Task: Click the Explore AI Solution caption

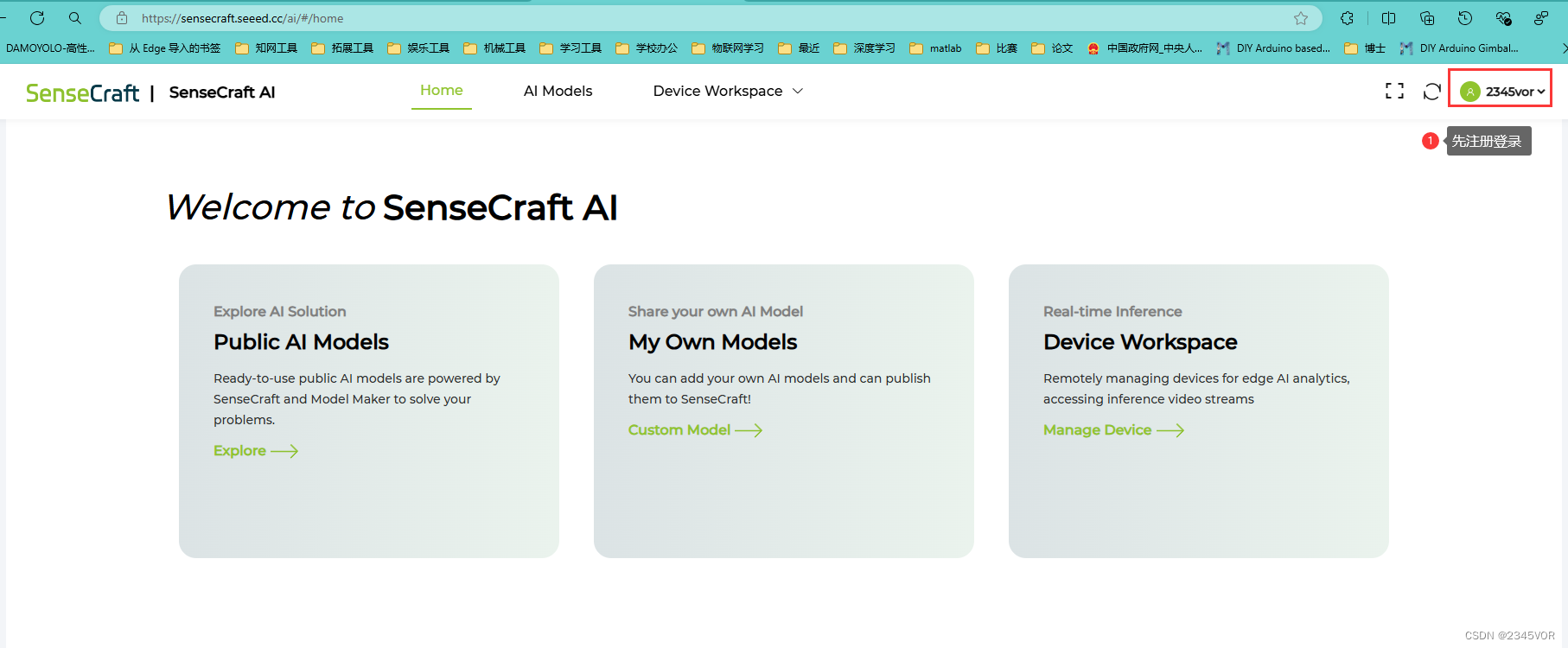Action: point(280,312)
